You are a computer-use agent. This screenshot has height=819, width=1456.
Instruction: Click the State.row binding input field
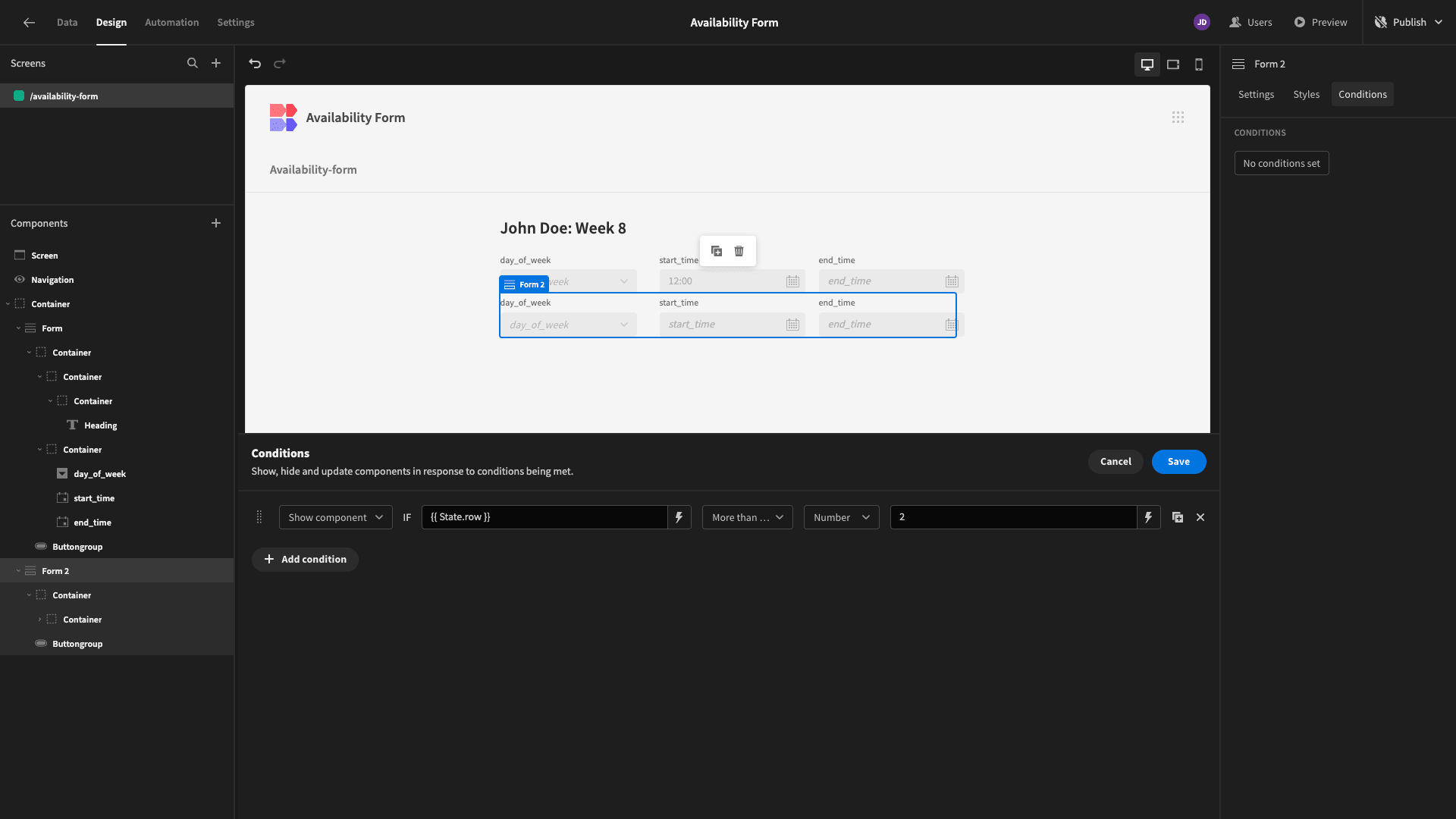coord(544,517)
